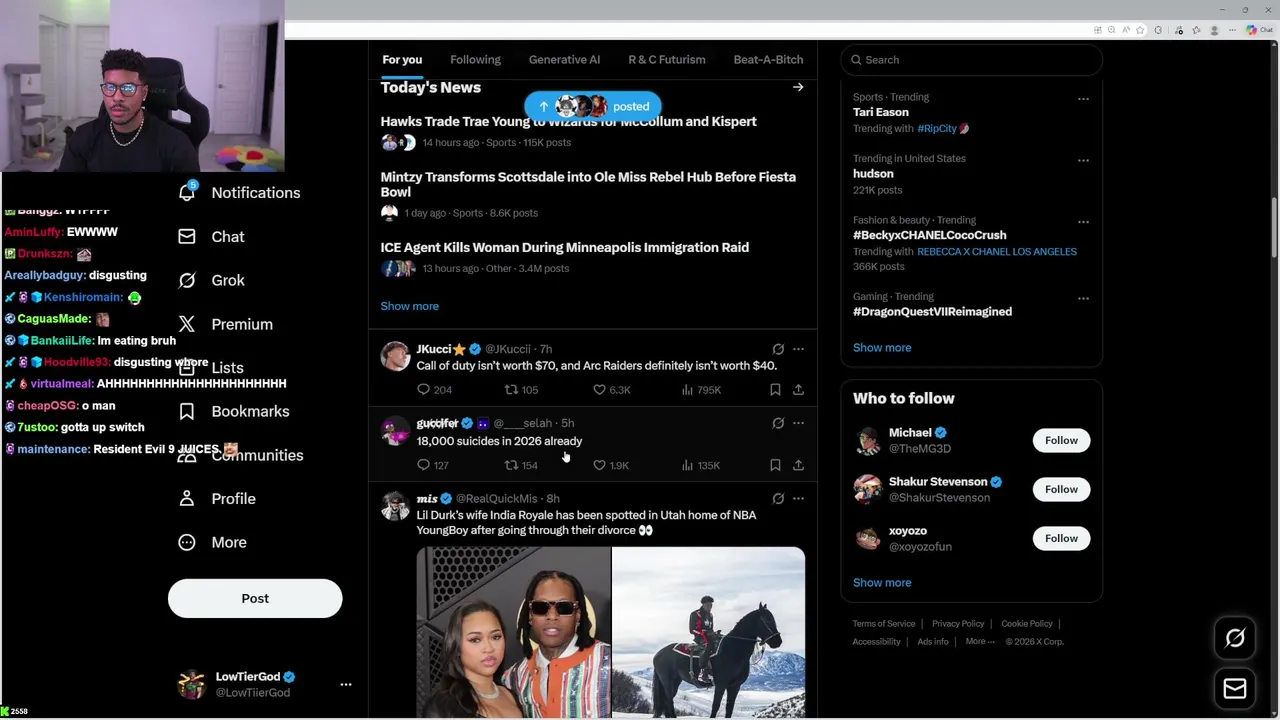Share the 18,000 suicides post
Screen dimensions: 1280x720
click(798, 465)
